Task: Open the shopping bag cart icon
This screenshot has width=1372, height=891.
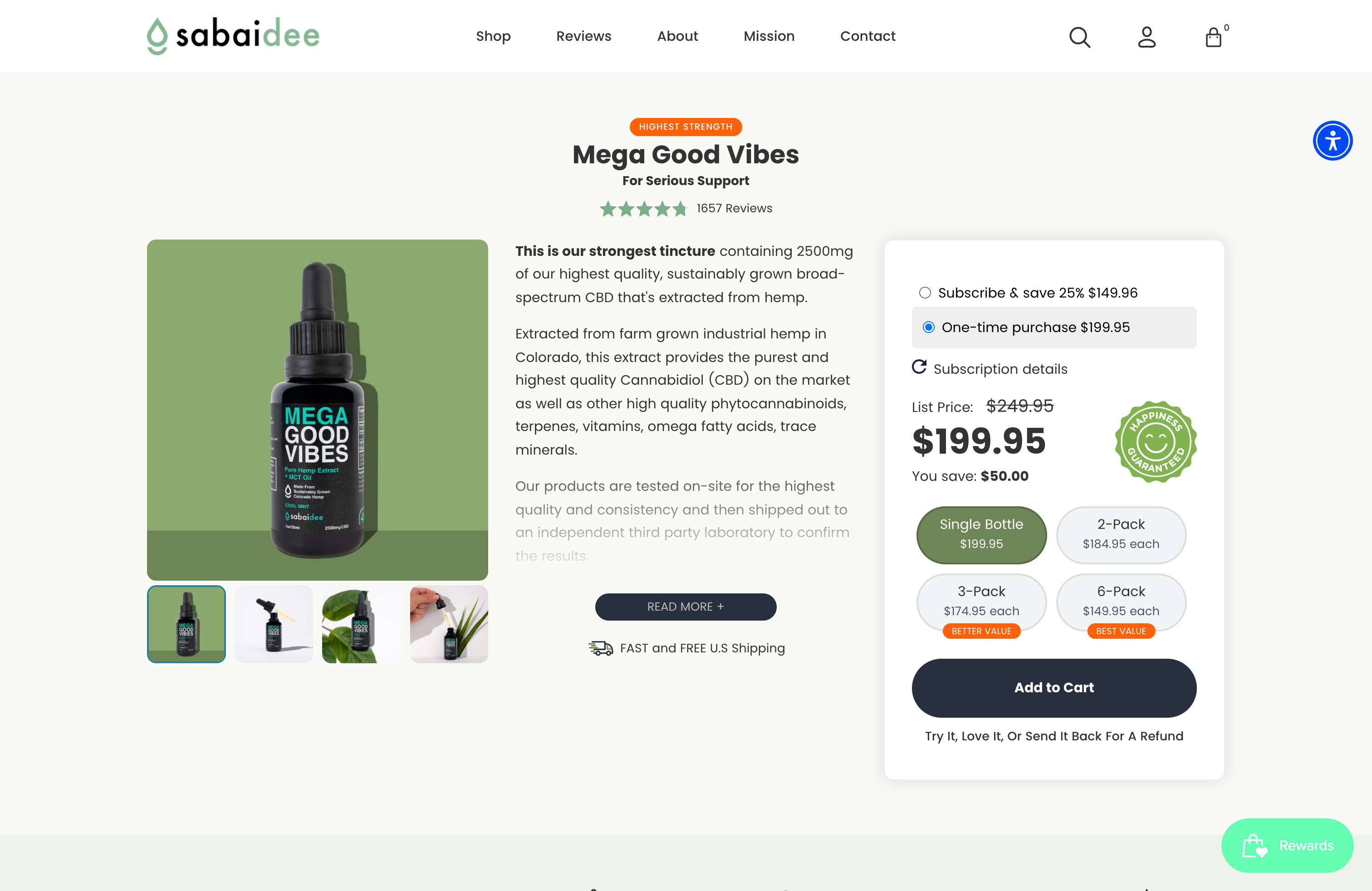Action: pos(1214,37)
